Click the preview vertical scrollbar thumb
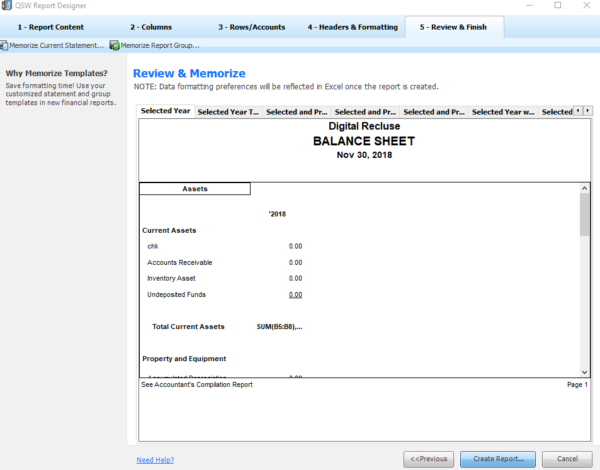Screen dimensions: 600x470 click(x=584, y=214)
